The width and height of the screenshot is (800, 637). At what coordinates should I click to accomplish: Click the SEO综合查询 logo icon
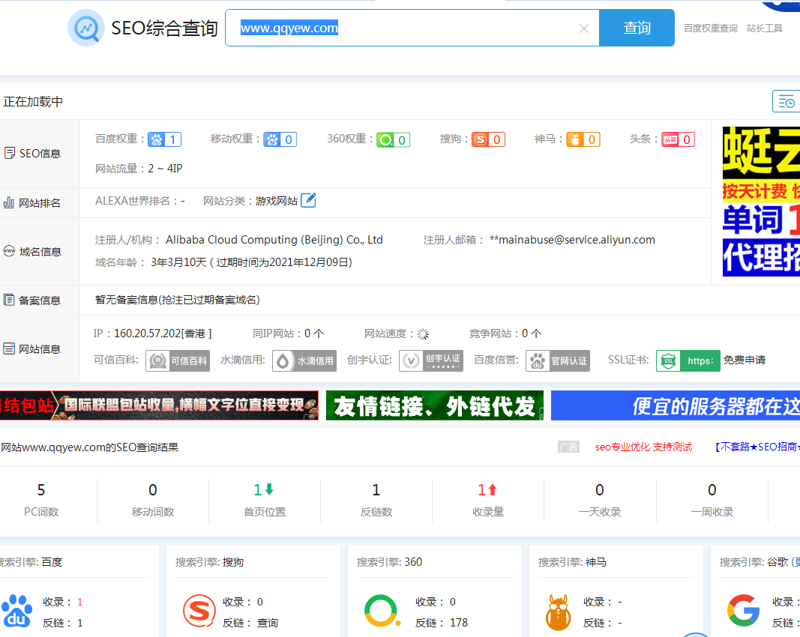click(x=86, y=28)
